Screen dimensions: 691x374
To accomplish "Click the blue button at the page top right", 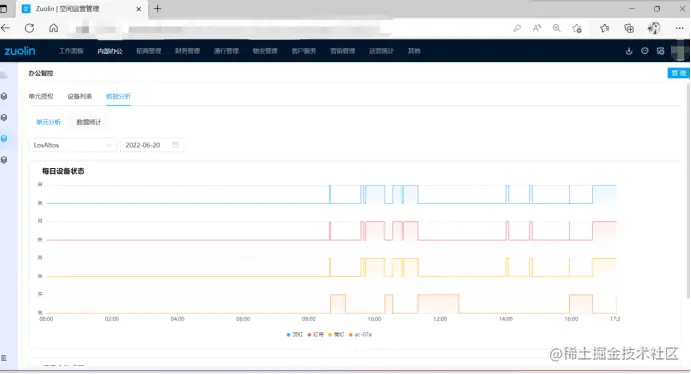I will [x=679, y=73].
